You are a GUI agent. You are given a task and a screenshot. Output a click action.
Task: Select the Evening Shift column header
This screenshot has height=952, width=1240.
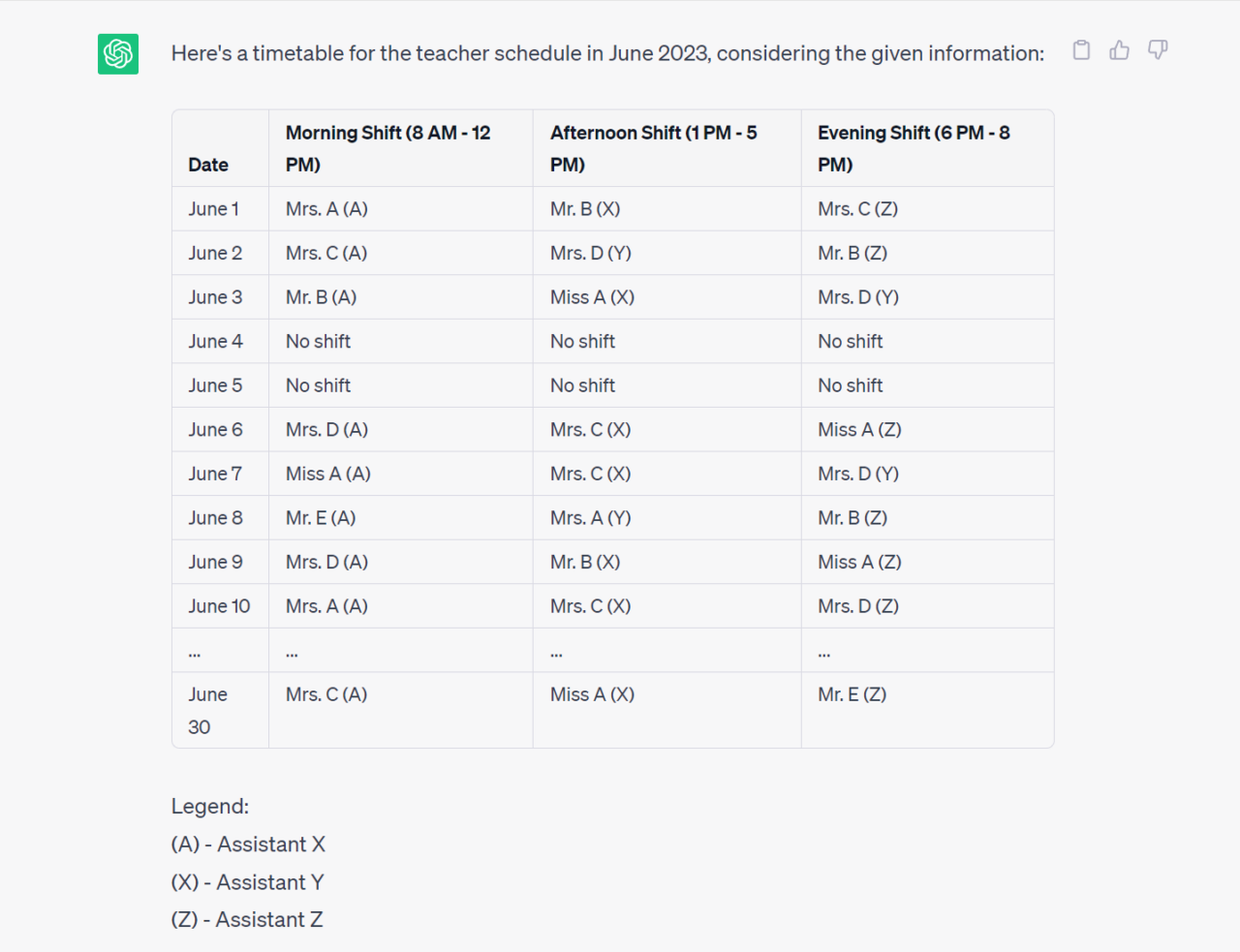[x=913, y=148]
